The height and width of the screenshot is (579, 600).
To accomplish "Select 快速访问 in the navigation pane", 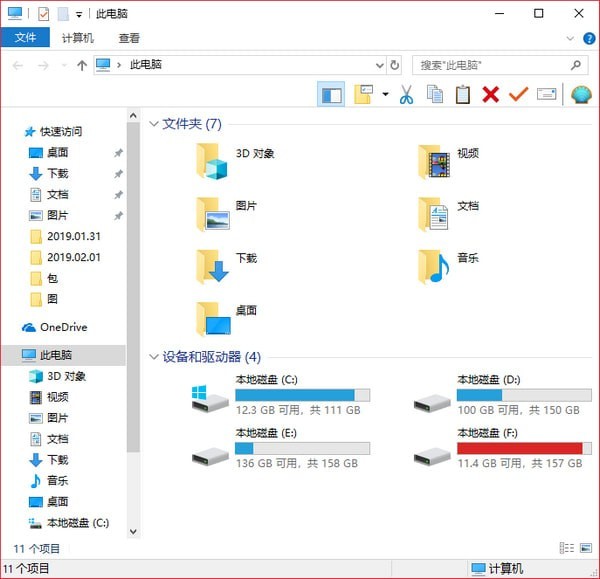I will point(60,131).
